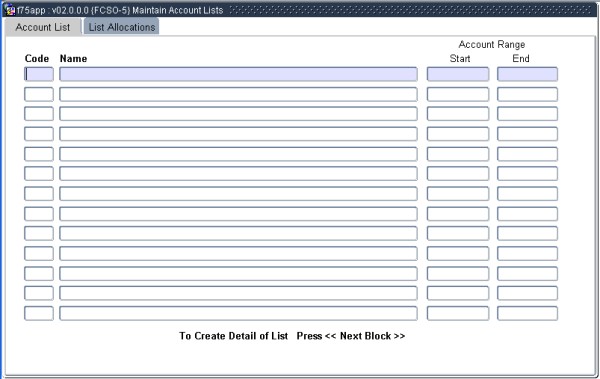Click the Maintain Account Lists window title
The height and width of the screenshot is (379, 600).
(178, 10)
